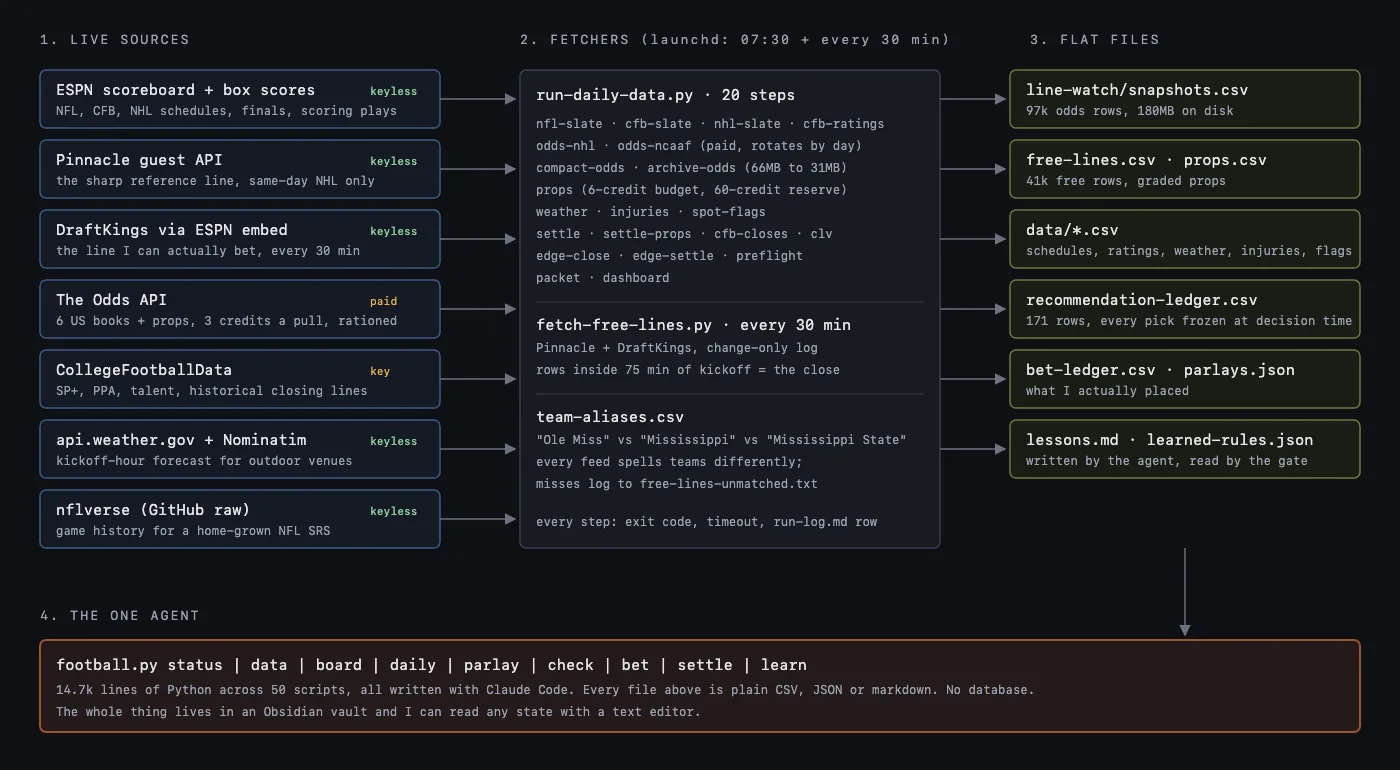Click the "keyless" badge on the DraftKings card
The image size is (1400, 770).
tap(393, 231)
